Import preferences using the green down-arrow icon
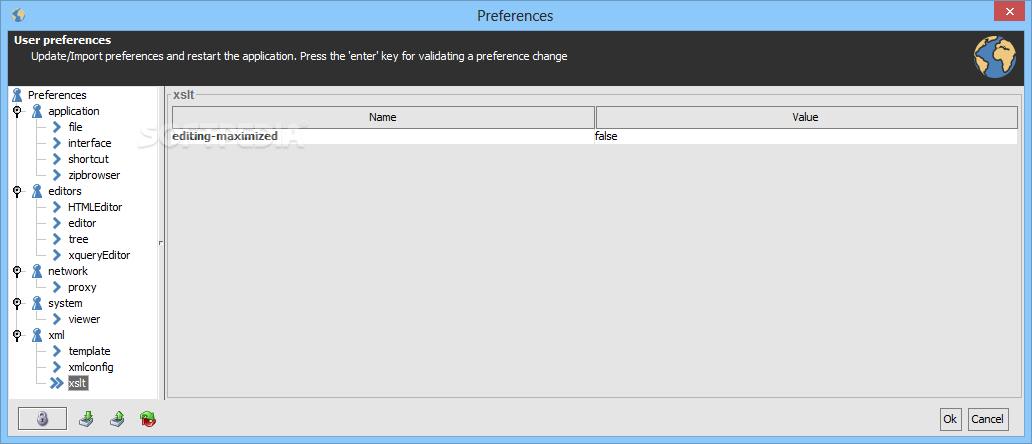Image resolution: width=1032 pixels, height=444 pixels. pos(86,418)
